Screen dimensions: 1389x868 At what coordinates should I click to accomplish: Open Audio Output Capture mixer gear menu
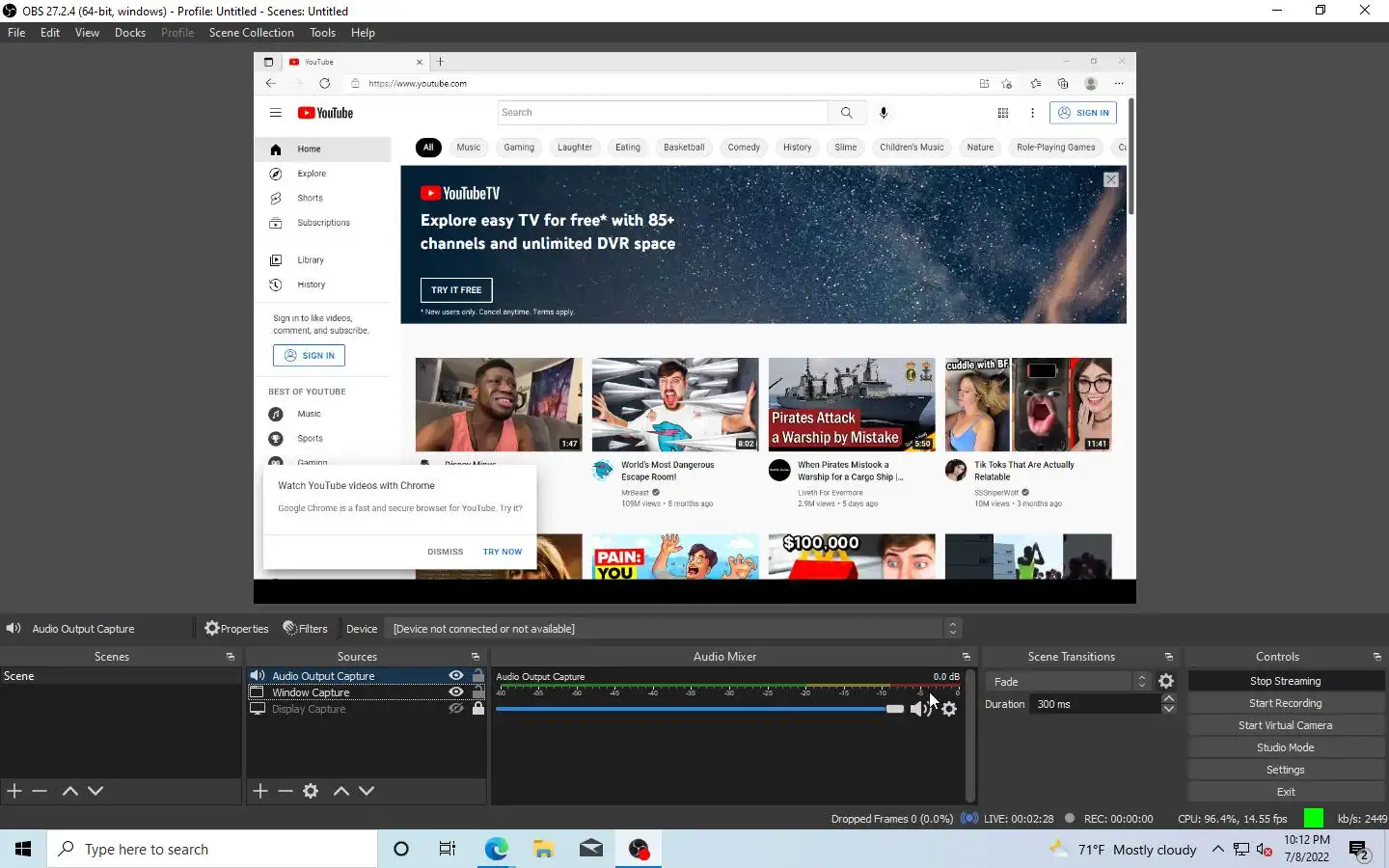(x=949, y=709)
